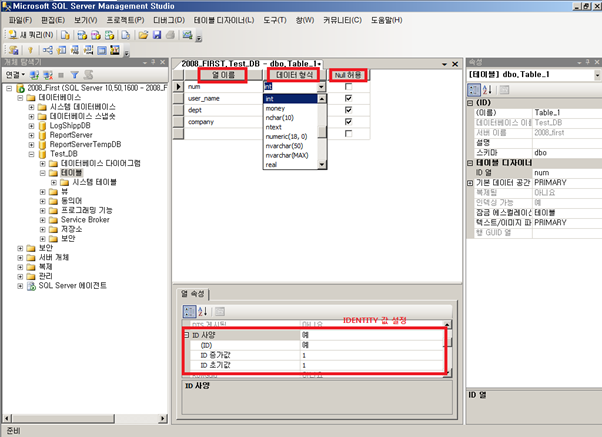Expand the ReportServerTempDB node
Screen dimensions: 602x437
pyautogui.click(x=31, y=145)
